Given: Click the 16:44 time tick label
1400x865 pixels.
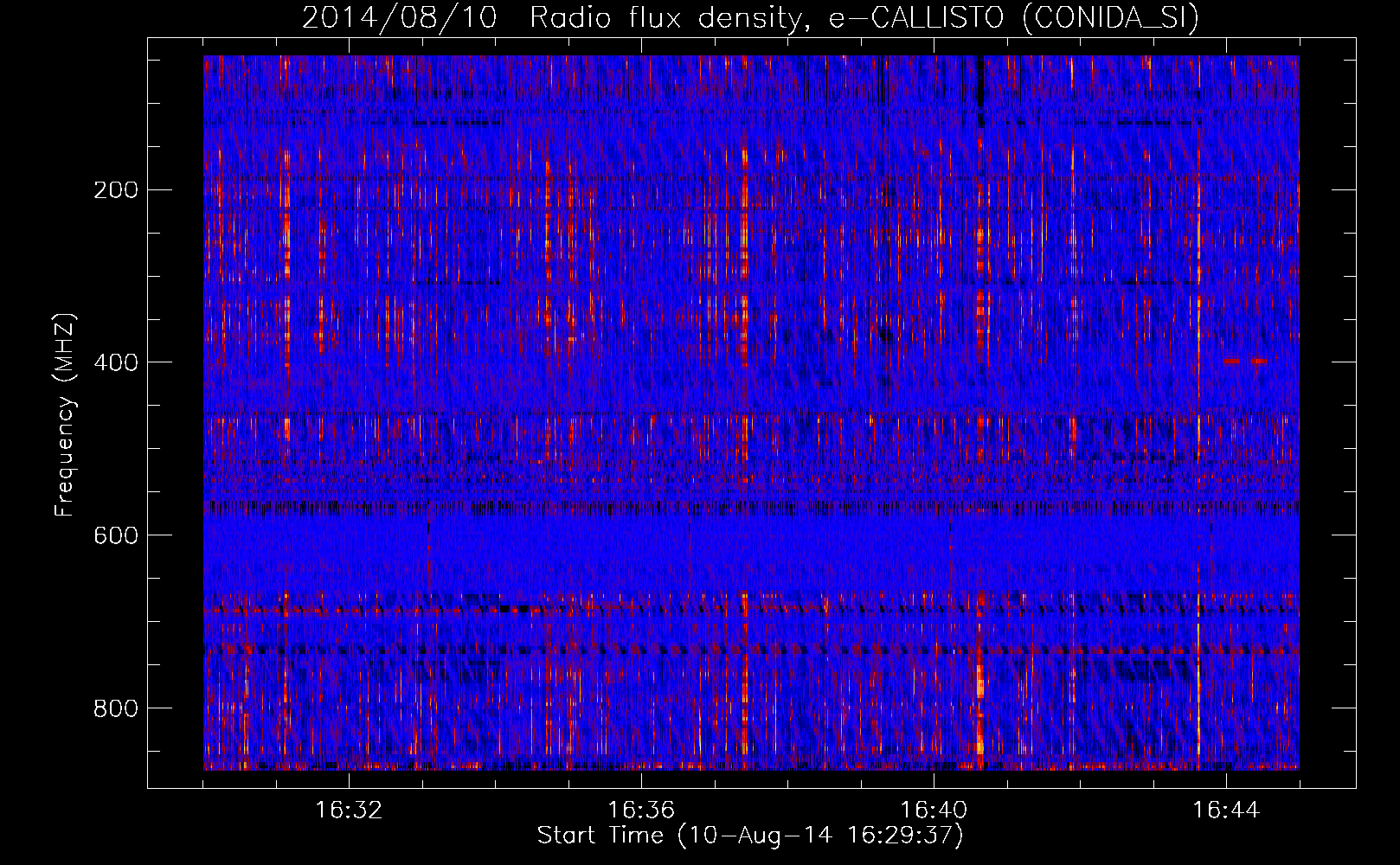Looking at the screenshot, I should pos(1226,811).
